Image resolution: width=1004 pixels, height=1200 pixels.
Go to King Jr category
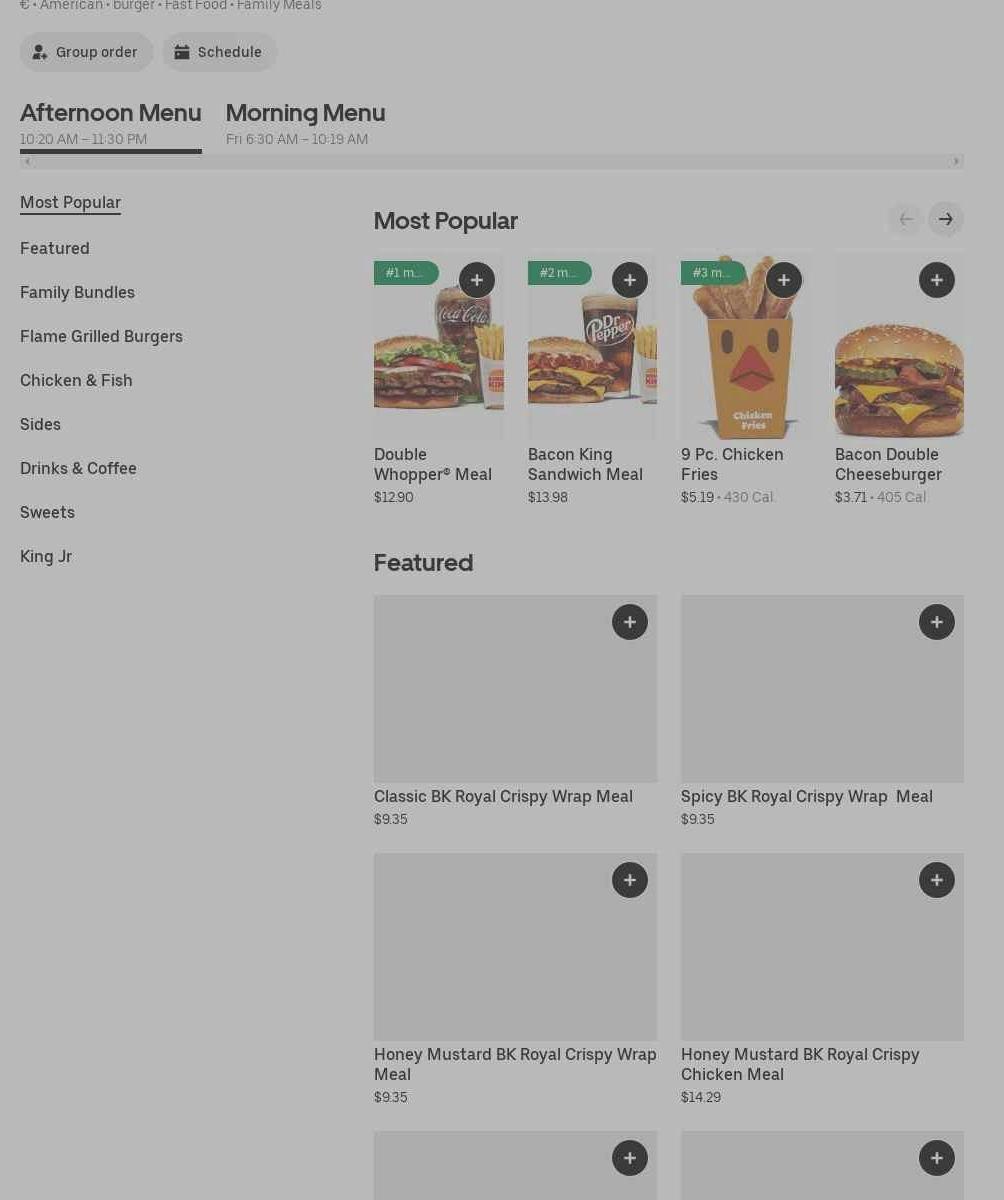[46, 556]
